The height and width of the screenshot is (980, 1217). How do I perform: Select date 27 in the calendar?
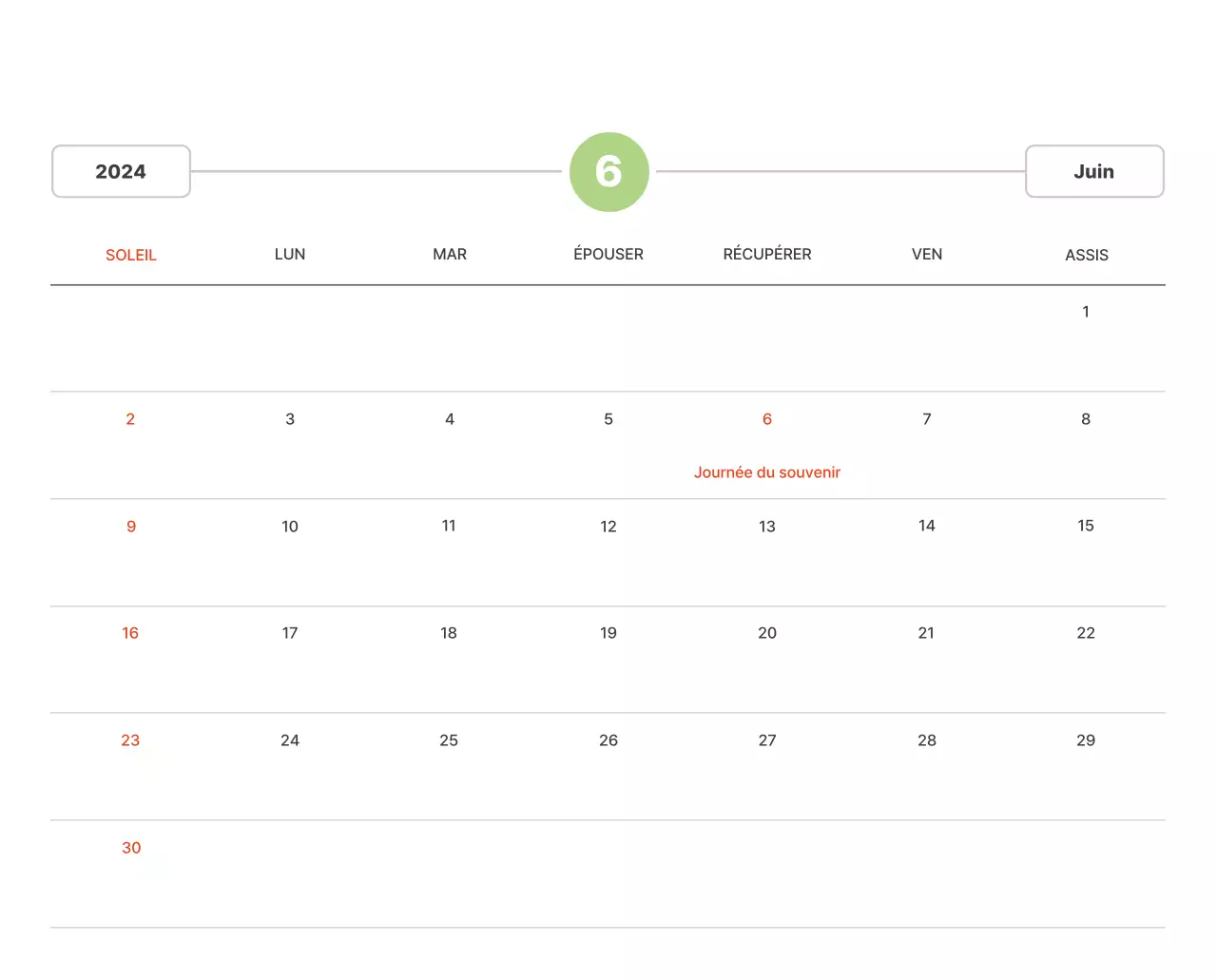[767, 740]
